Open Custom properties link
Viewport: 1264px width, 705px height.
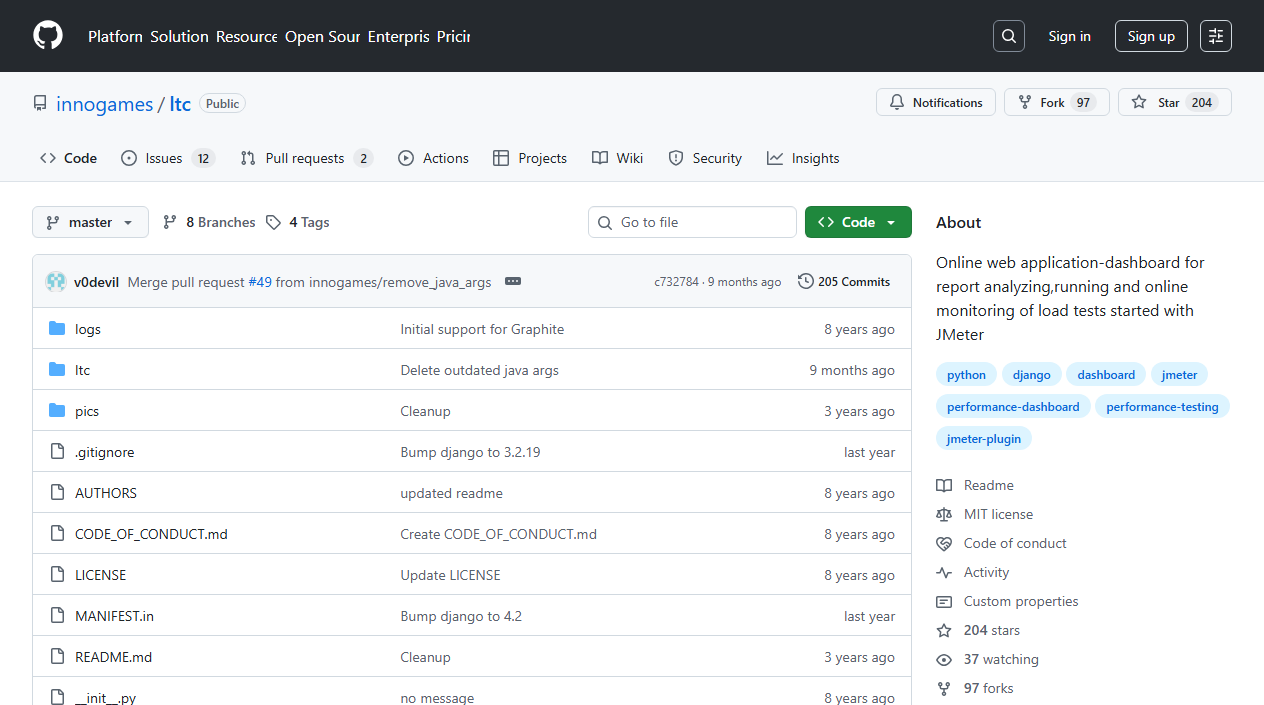point(1007,601)
